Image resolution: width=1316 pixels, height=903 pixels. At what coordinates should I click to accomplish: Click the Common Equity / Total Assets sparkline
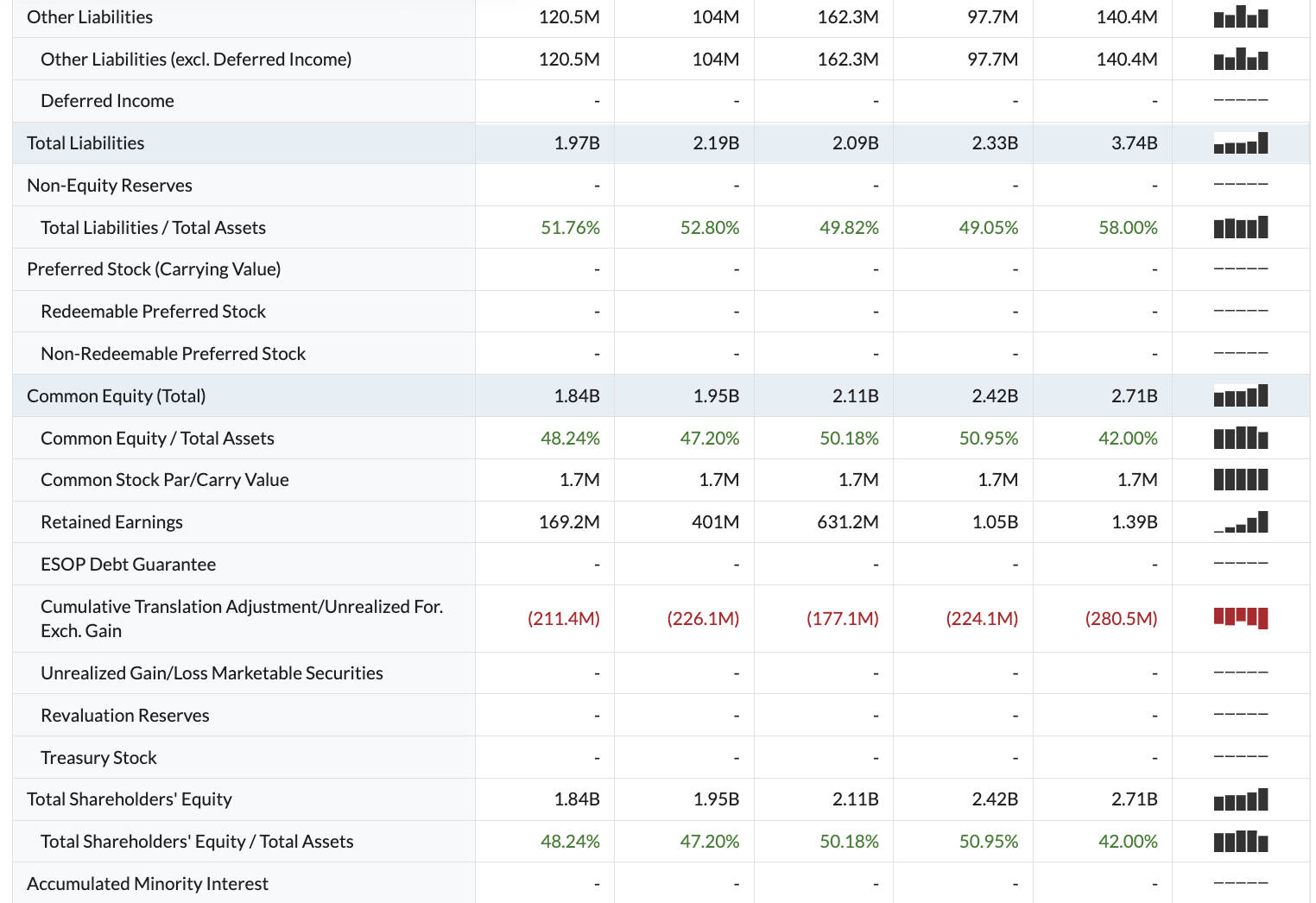coord(1241,438)
